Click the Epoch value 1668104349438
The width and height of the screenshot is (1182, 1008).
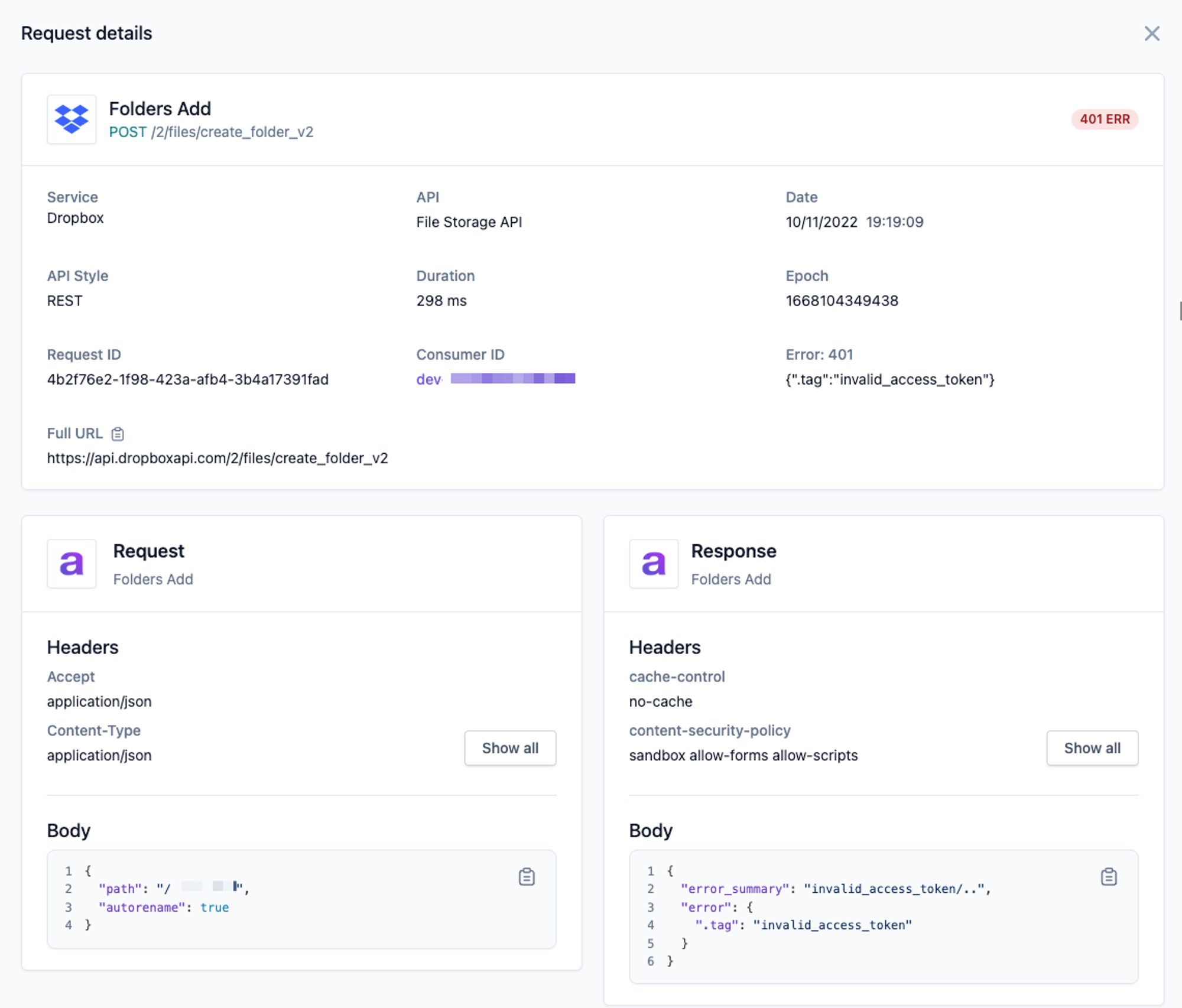pos(842,301)
